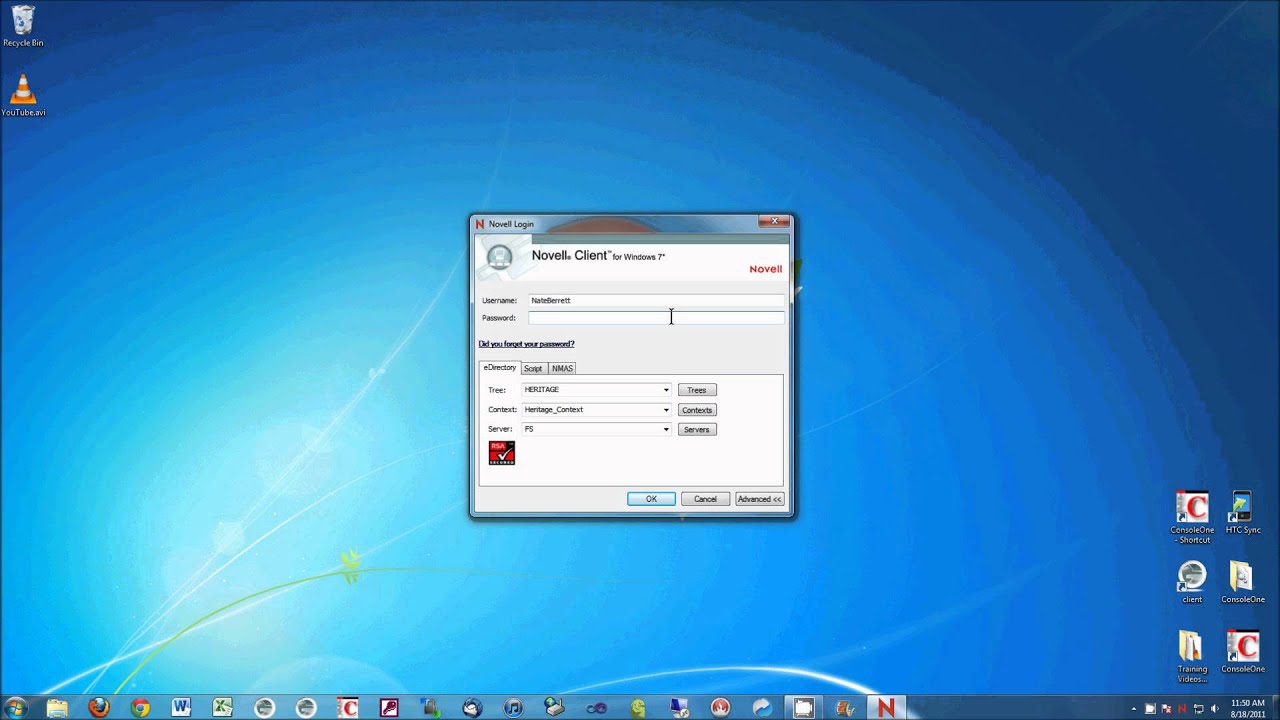Screen dimensions: 1280x720
Task: Expand the Context dropdown showing Heritage_Context
Action: (666, 410)
